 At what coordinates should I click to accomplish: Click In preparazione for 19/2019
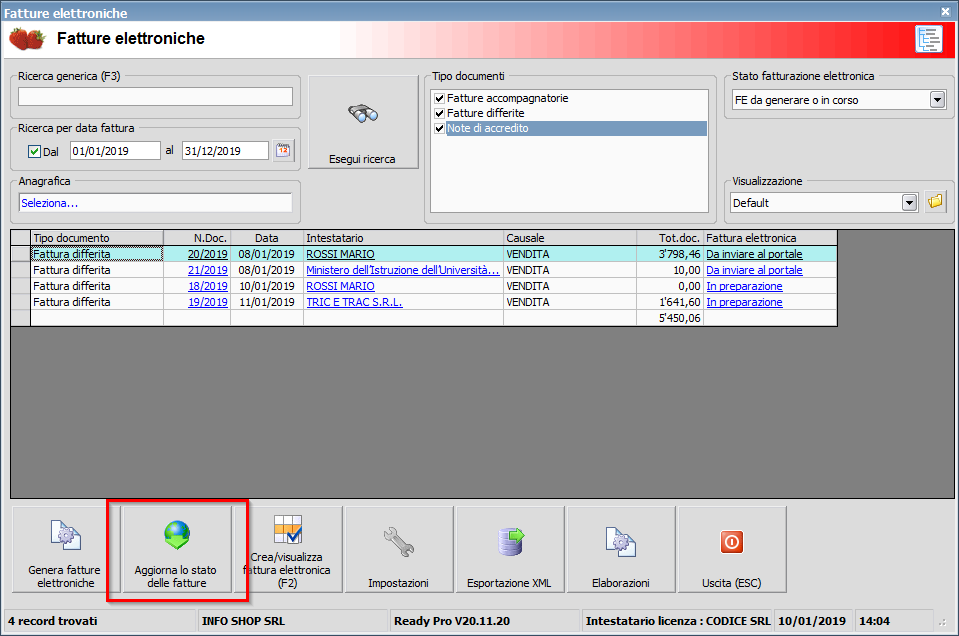pos(744,301)
